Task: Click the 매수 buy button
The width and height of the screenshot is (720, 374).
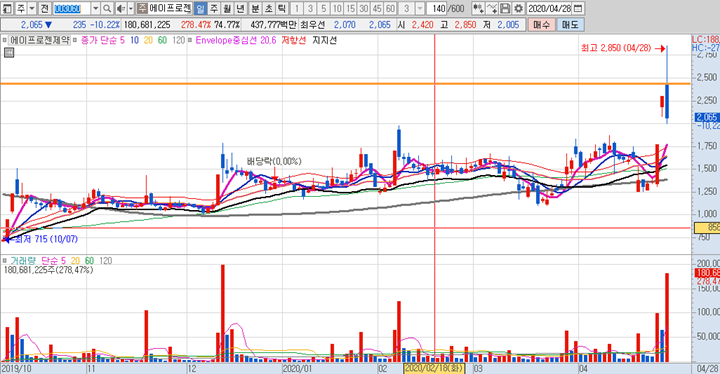Action: coord(541,25)
